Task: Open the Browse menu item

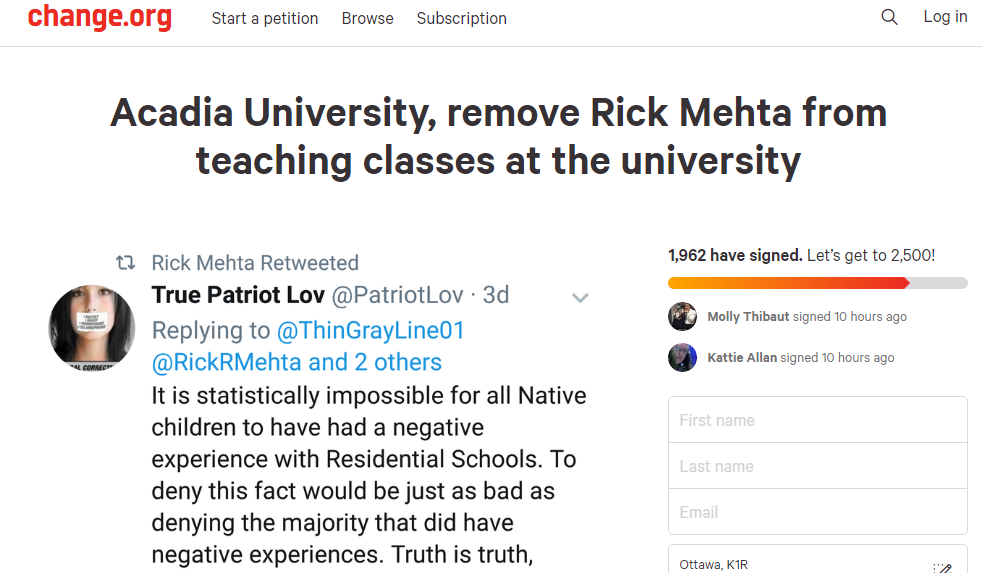Action: pyautogui.click(x=367, y=18)
